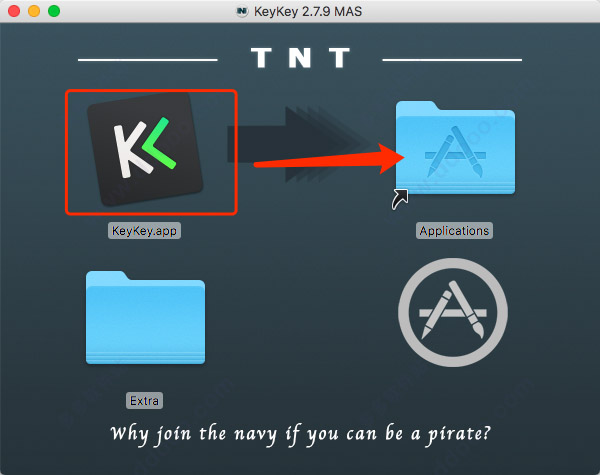Open the Extra folder icon
The image size is (600, 475).
pyautogui.click(x=145, y=317)
